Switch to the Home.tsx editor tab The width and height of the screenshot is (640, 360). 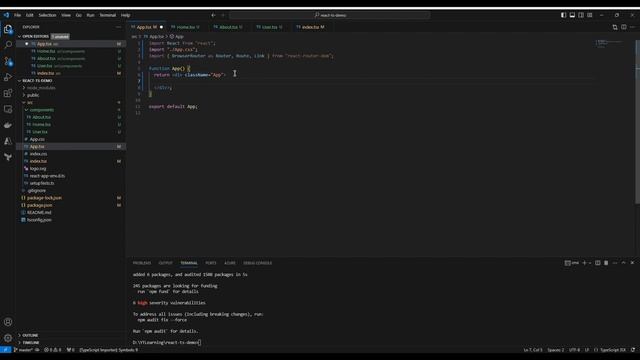185,27
